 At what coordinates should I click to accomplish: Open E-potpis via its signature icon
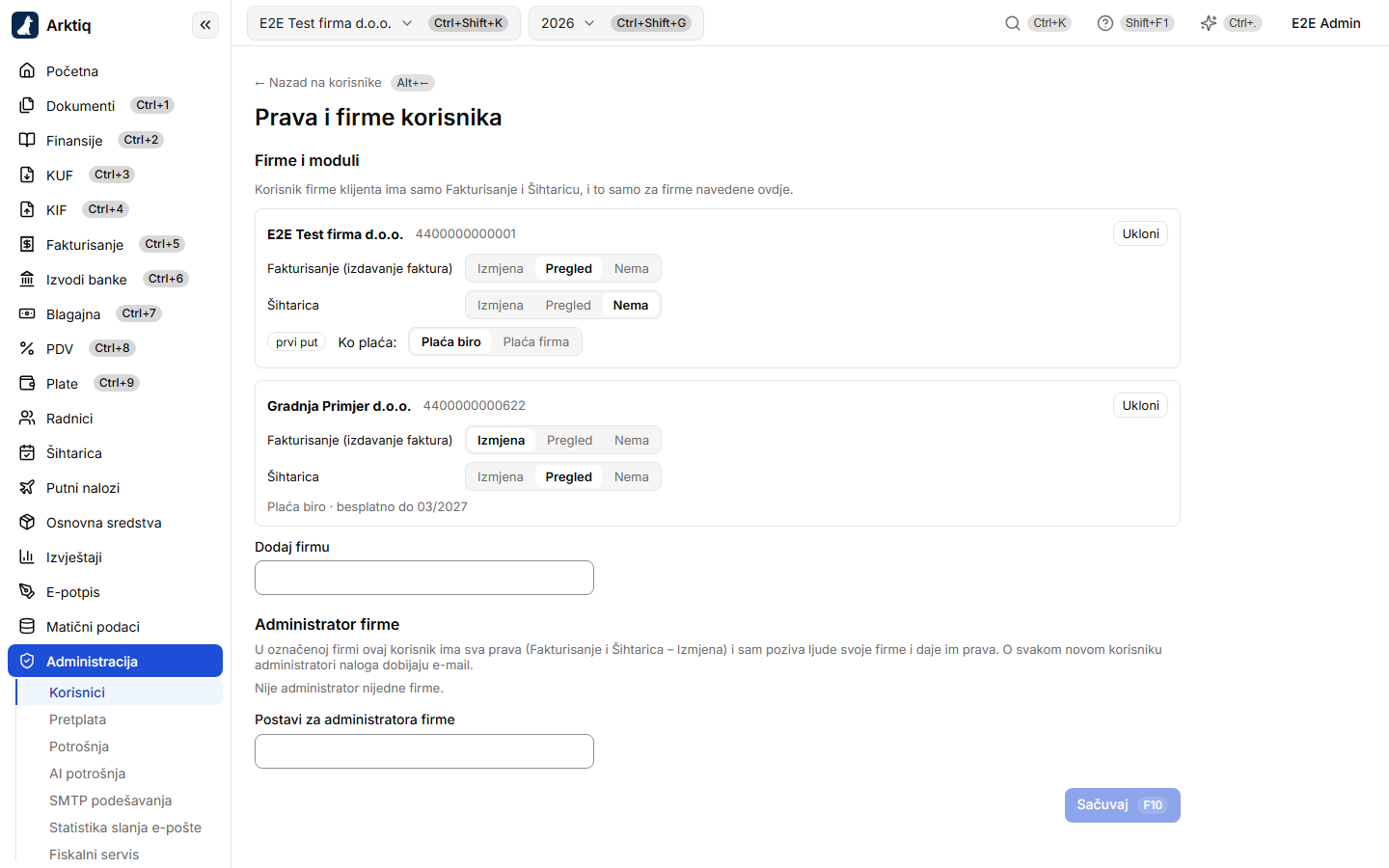click(x=27, y=591)
